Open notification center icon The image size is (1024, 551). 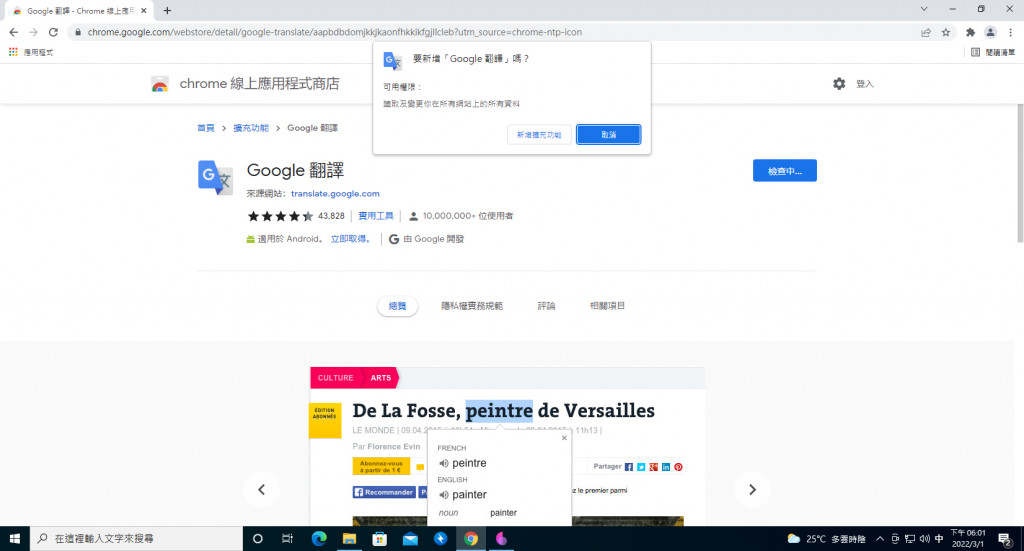1005,539
